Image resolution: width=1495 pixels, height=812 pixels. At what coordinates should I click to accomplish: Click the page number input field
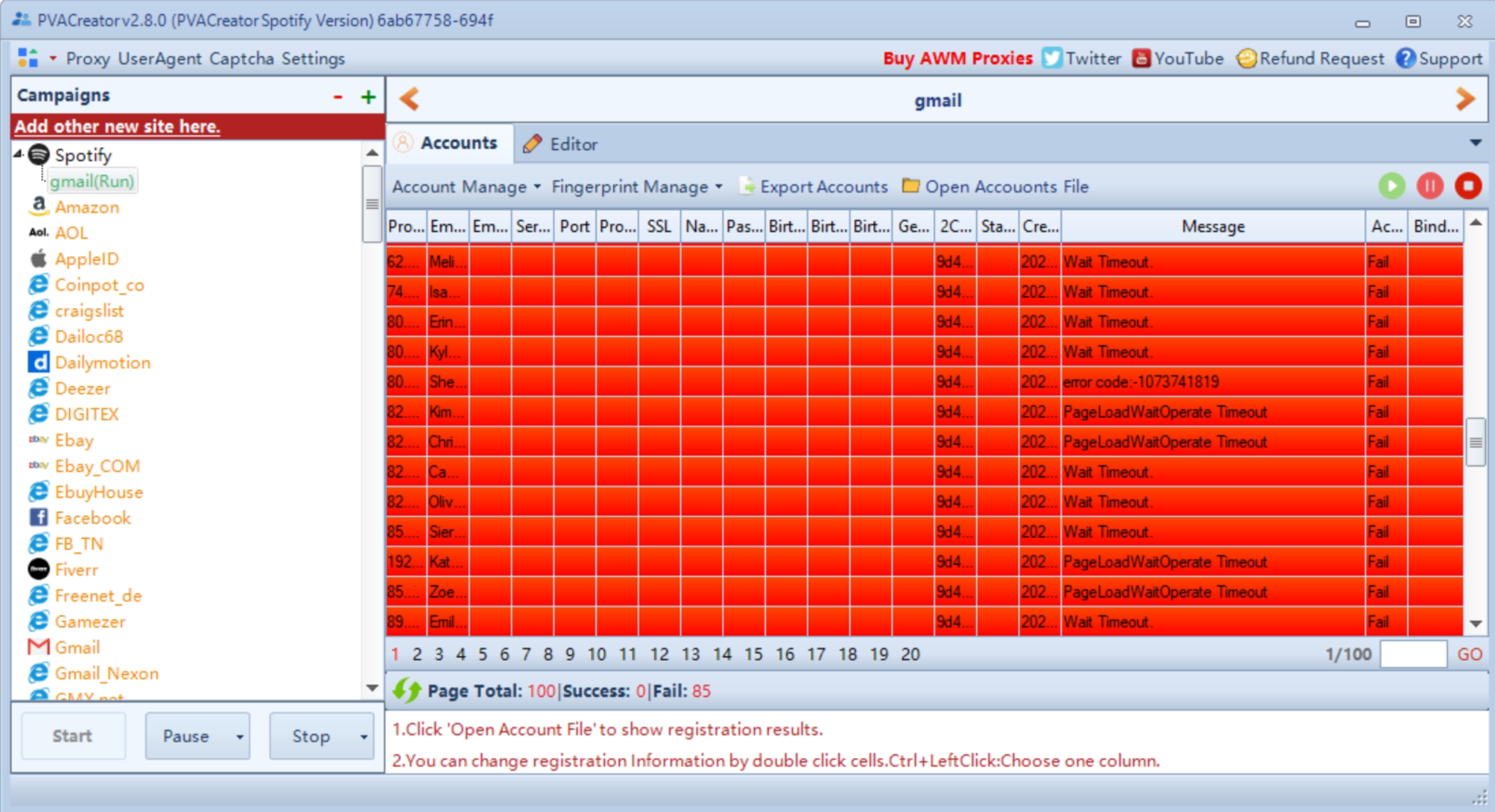coord(1412,654)
